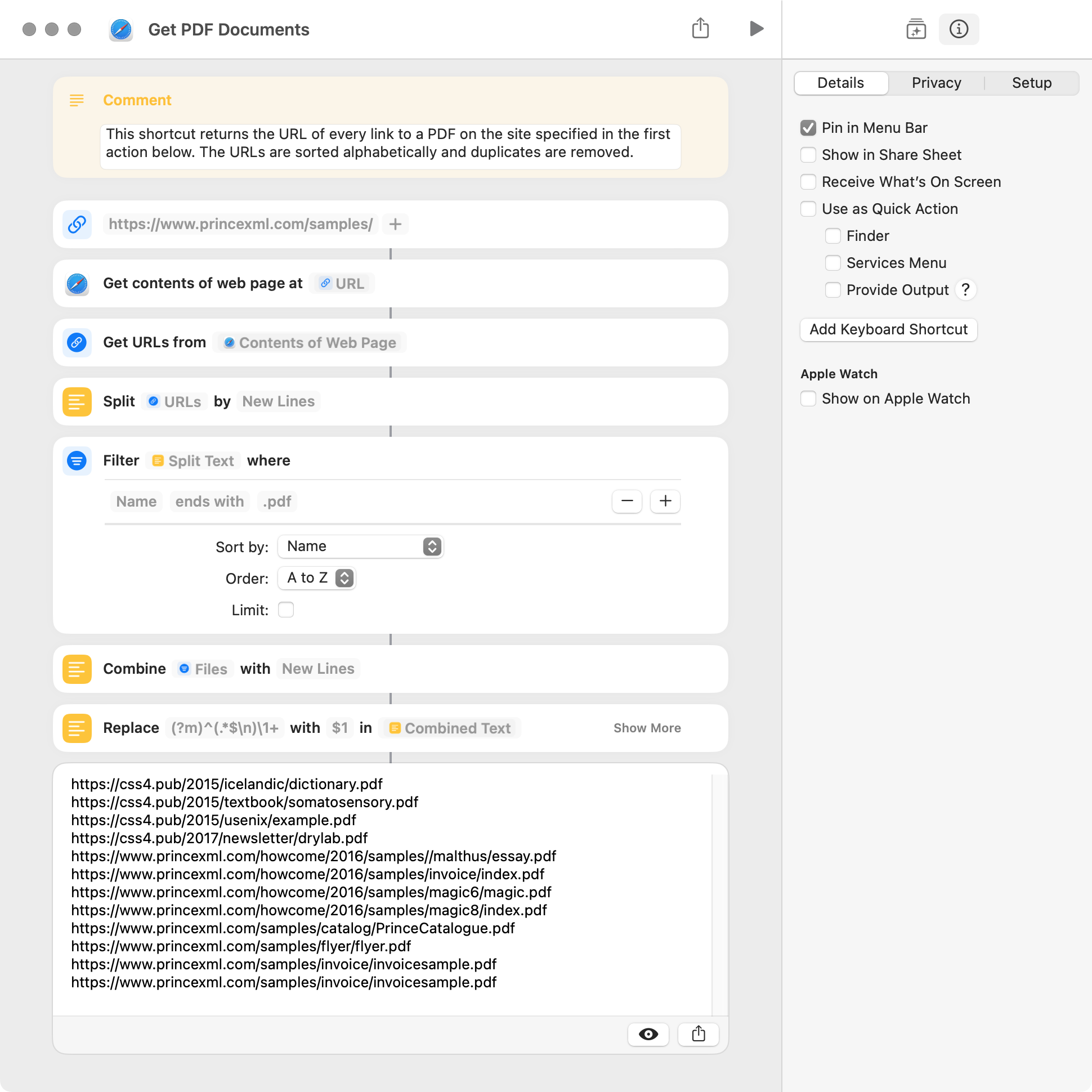The image size is (1092, 1092).
Task: Enable Use as Quick Action
Action: pos(808,209)
